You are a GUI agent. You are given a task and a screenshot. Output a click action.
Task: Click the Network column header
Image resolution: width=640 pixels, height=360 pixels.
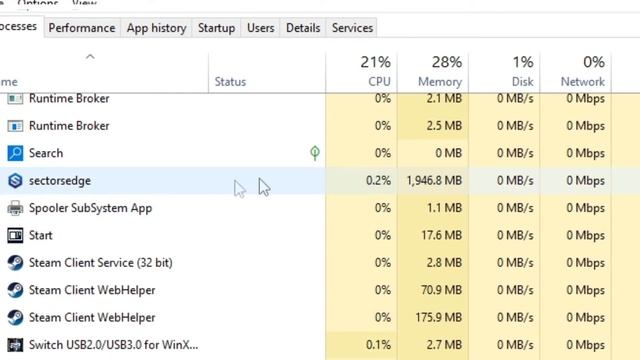click(x=576, y=72)
